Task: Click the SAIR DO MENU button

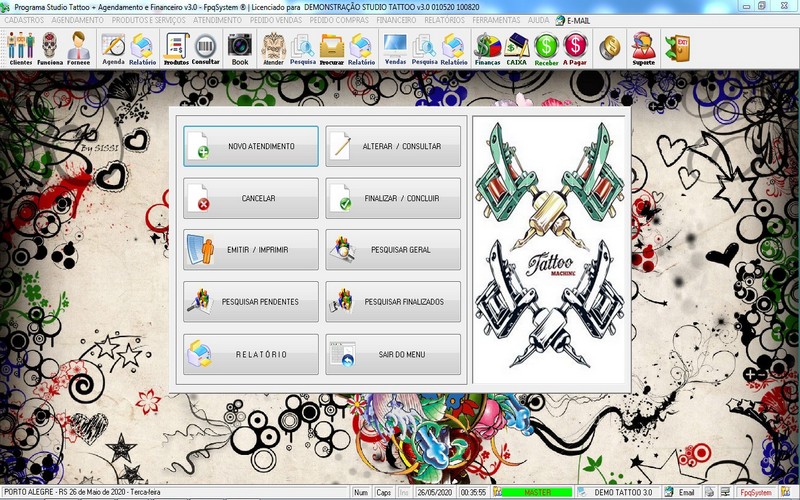Action: tap(393, 355)
